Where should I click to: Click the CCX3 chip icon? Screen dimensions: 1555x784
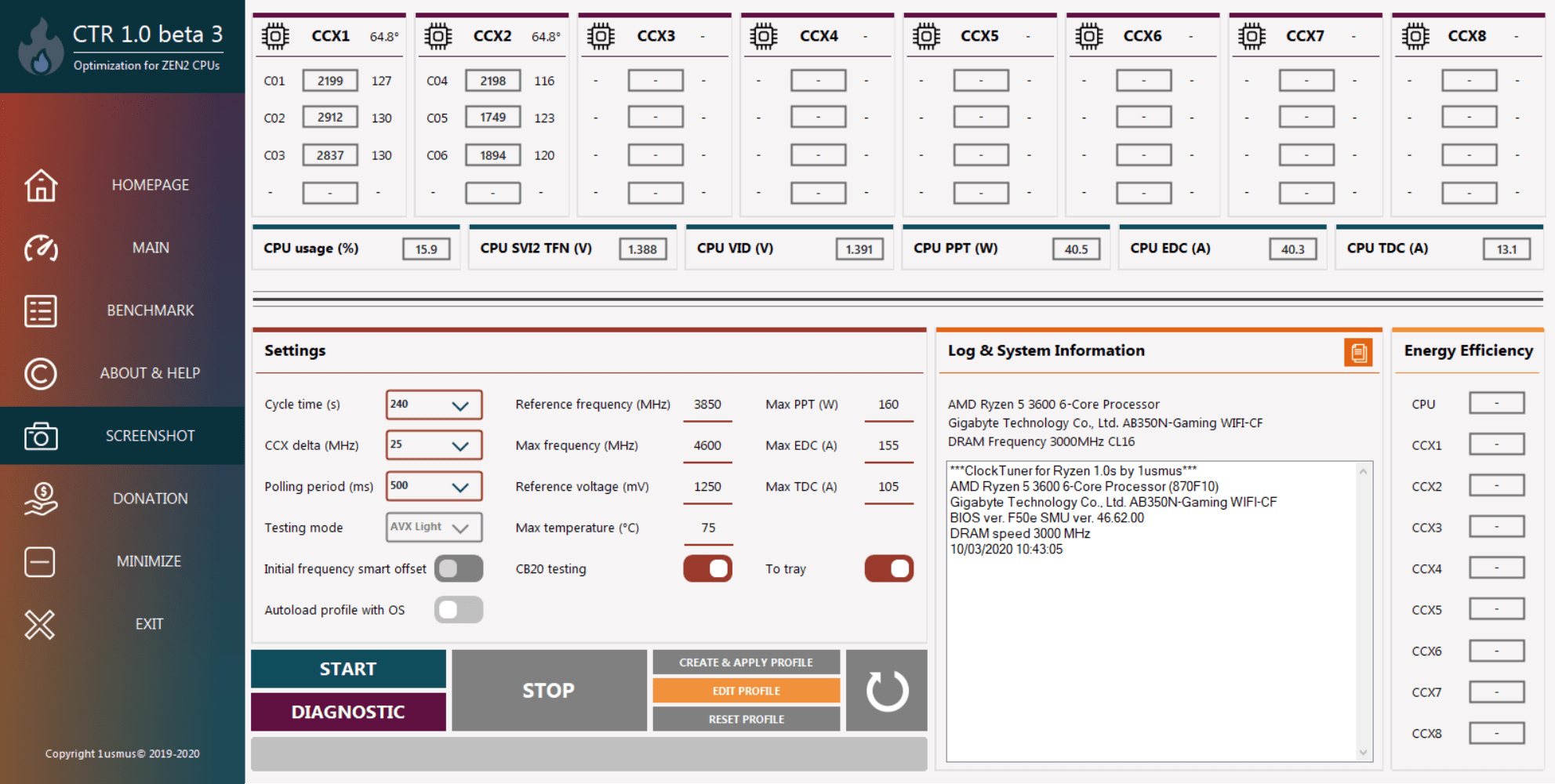[601, 36]
